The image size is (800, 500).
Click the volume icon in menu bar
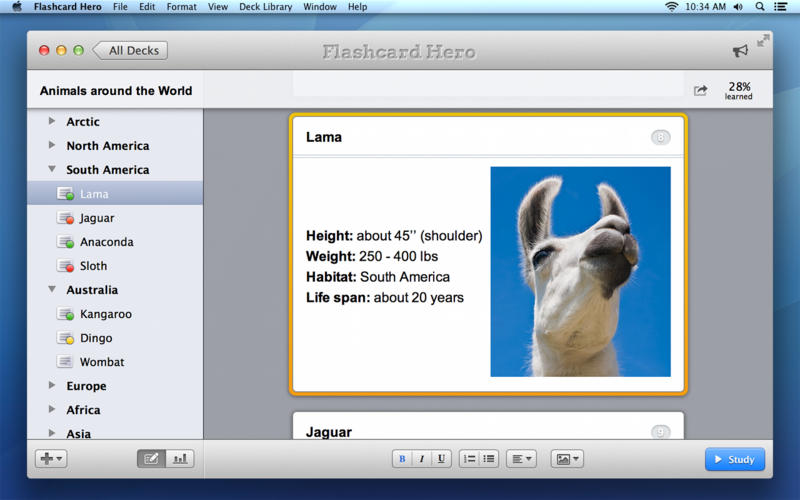738,7
